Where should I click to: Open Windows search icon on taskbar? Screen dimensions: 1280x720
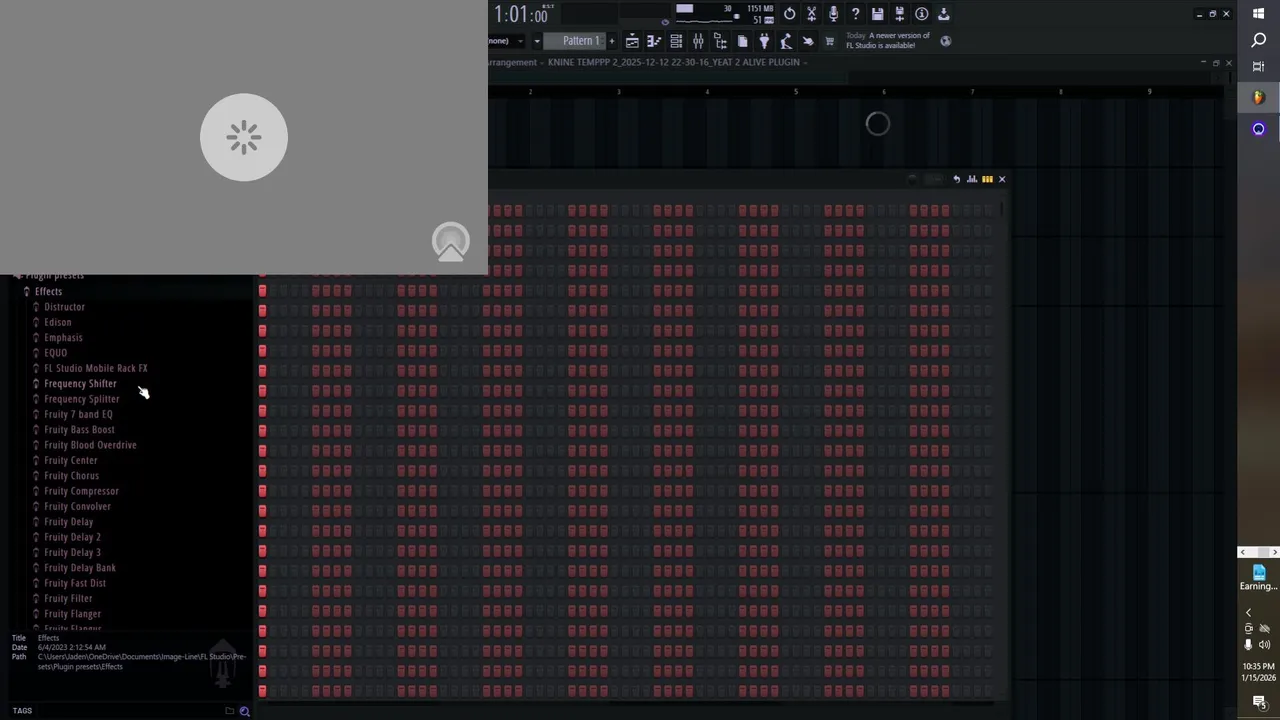pyautogui.click(x=1259, y=40)
